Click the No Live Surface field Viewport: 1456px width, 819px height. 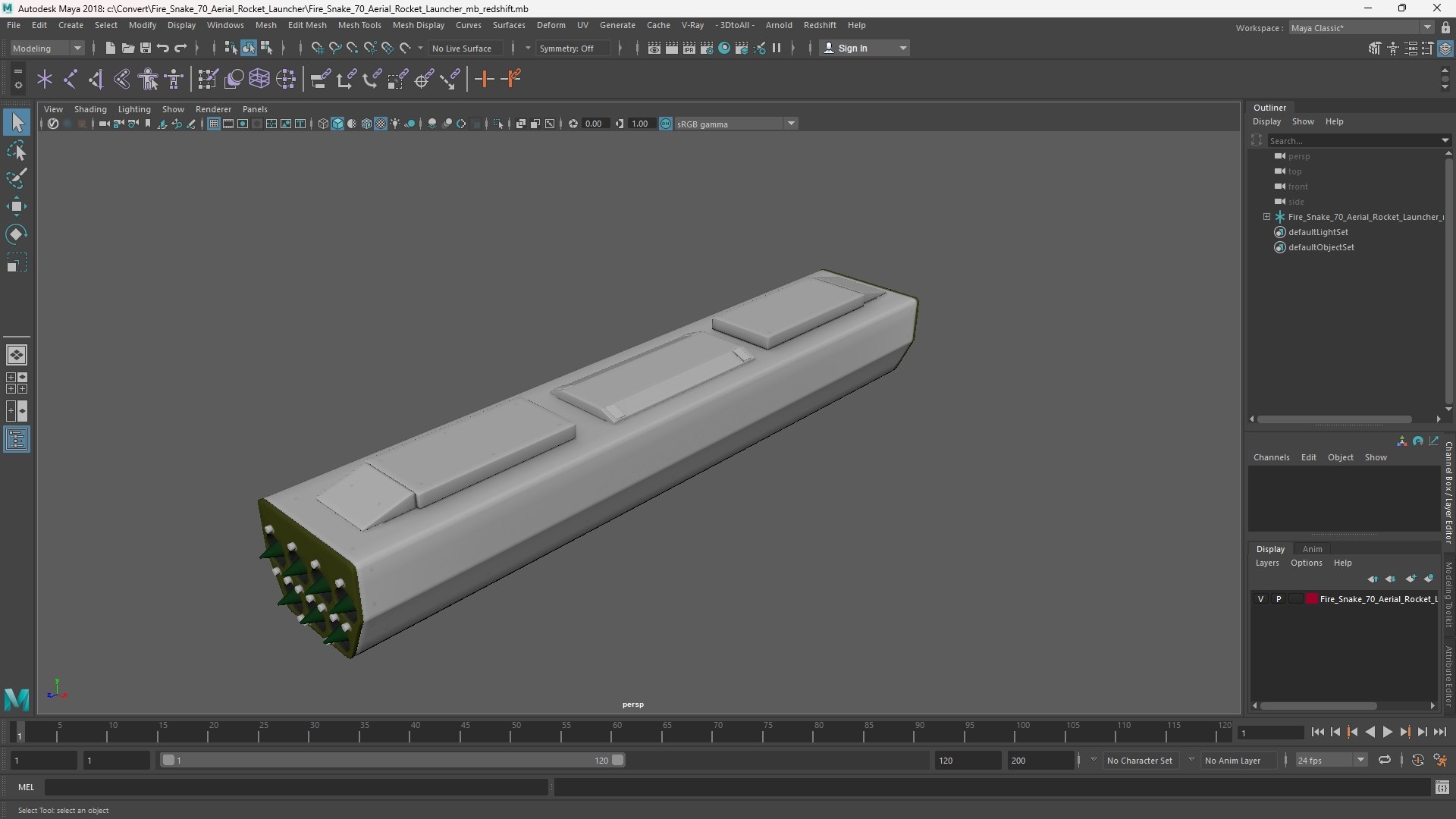[x=464, y=48]
